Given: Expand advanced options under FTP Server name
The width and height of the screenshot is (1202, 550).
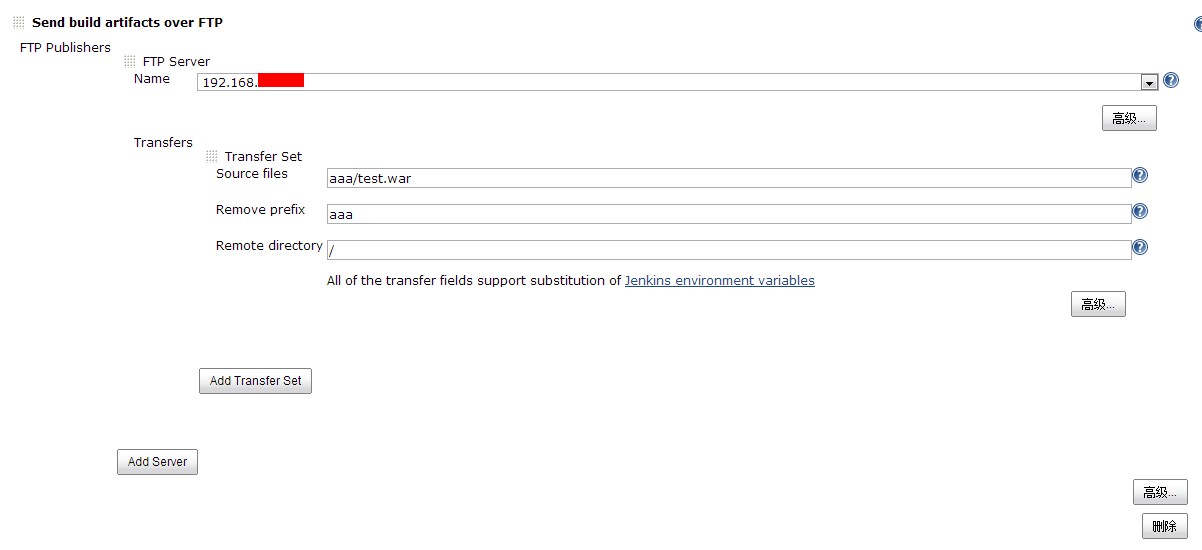Looking at the screenshot, I should click(x=1129, y=118).
